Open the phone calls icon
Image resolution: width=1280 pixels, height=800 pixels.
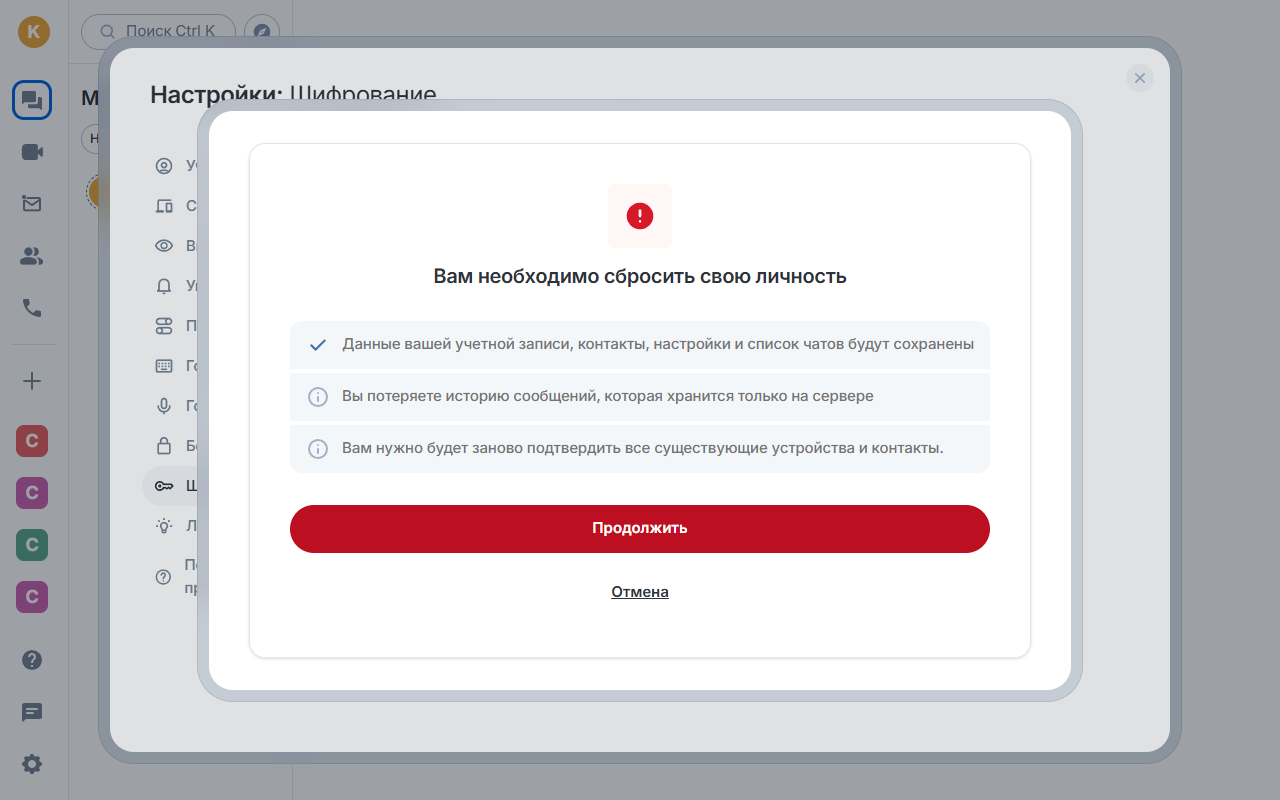32,308
